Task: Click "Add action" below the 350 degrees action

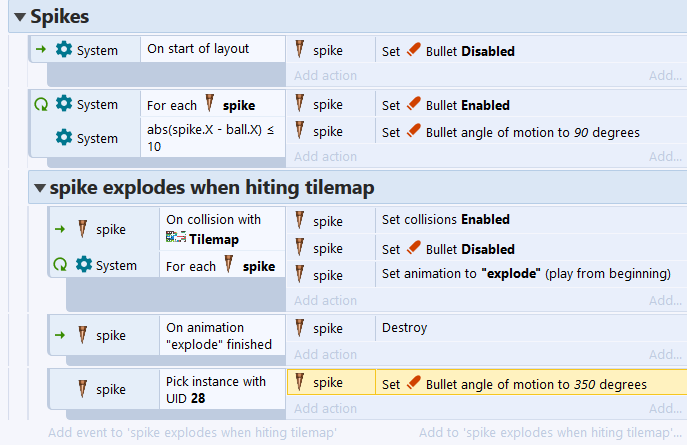Action: (x=325, y=408)
